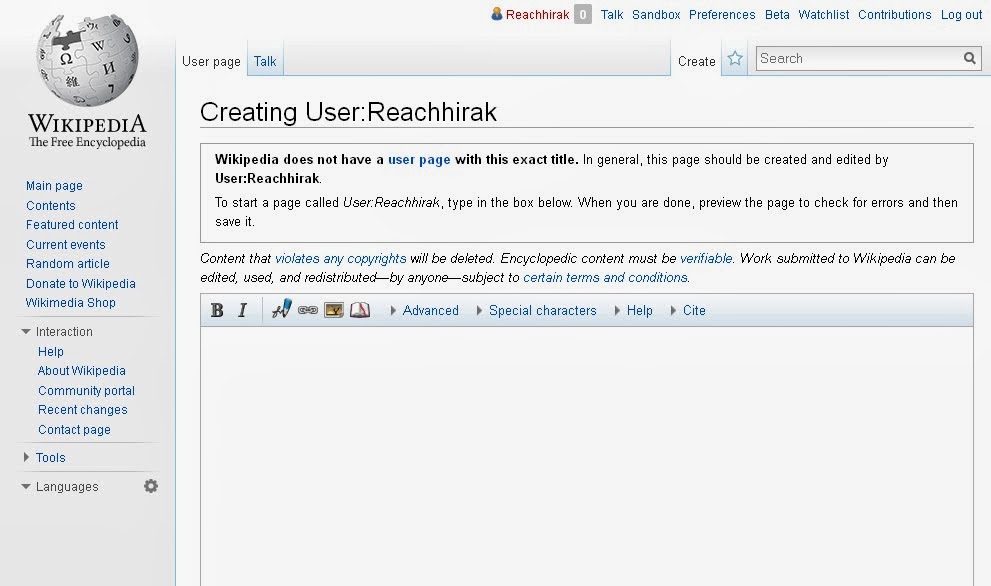
Task: Open Watchlist in the top bar
Action: tap(824, 15)
